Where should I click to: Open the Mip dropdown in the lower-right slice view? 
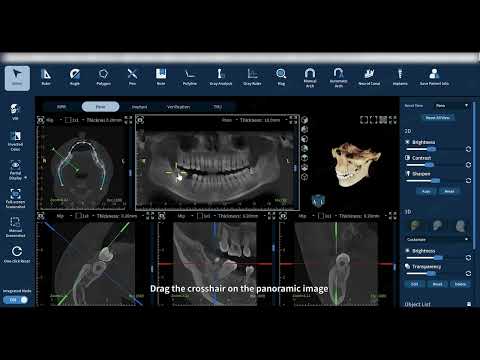[306, 216]
